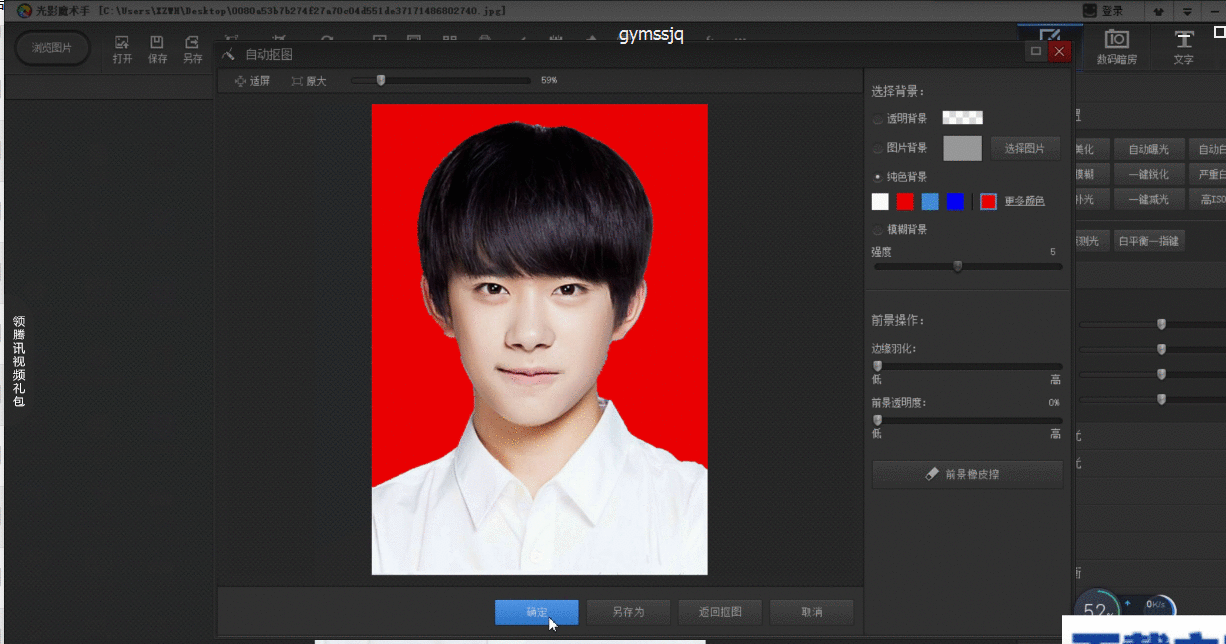The image size is (1226, 644).
Task: Click the 选择图片 button
Action: tap(1025, 149)
